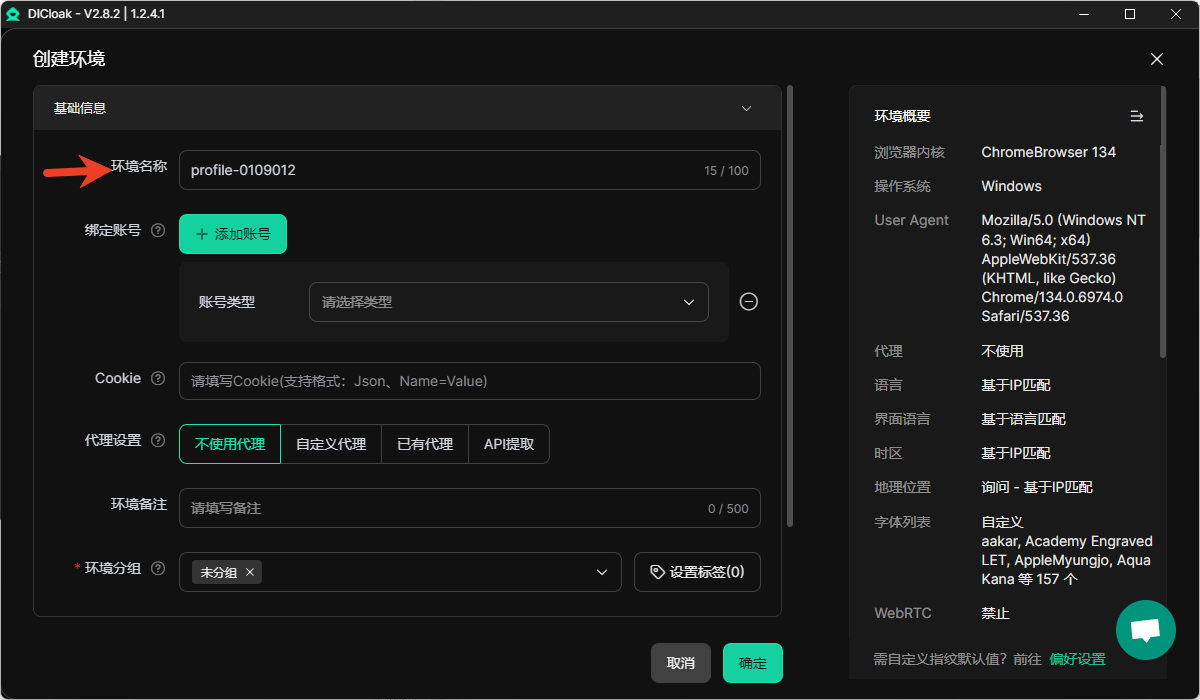The height and width of the screenshot is (700, 1200).
Task: Choose the API提取 proxy option
Action: pyautogui.click(x=509, y=444)
